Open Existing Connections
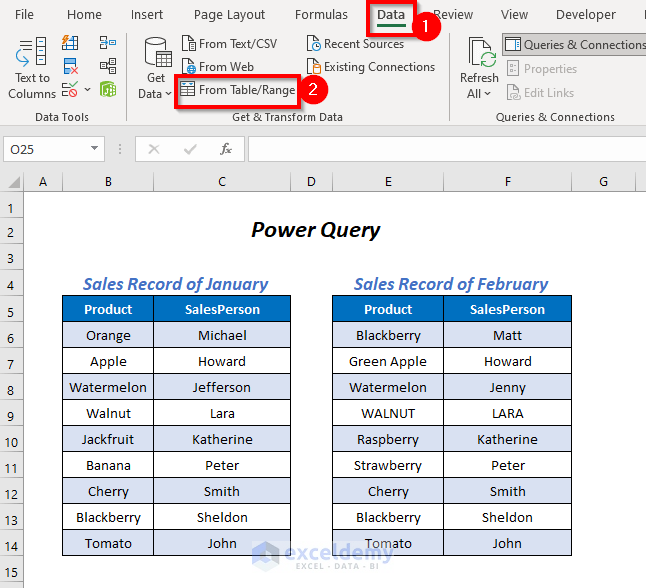The image size is (646, 588). coord(370,67)
